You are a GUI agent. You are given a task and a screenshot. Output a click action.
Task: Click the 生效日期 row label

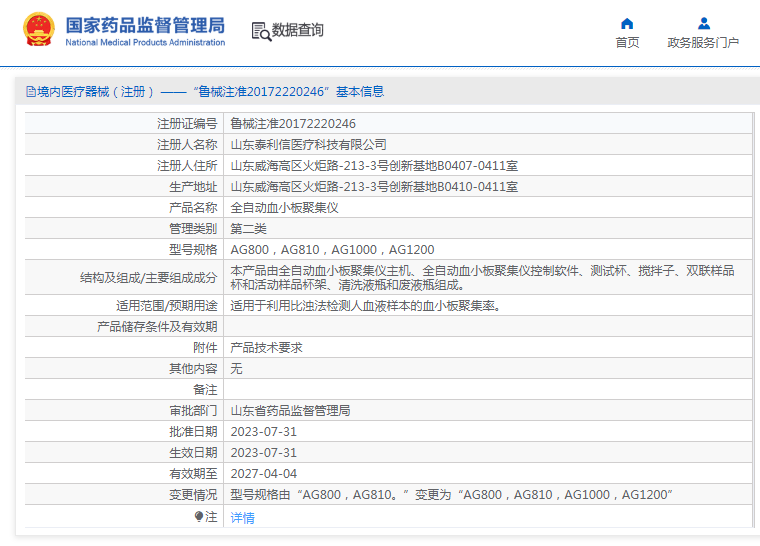click(193, 453)
